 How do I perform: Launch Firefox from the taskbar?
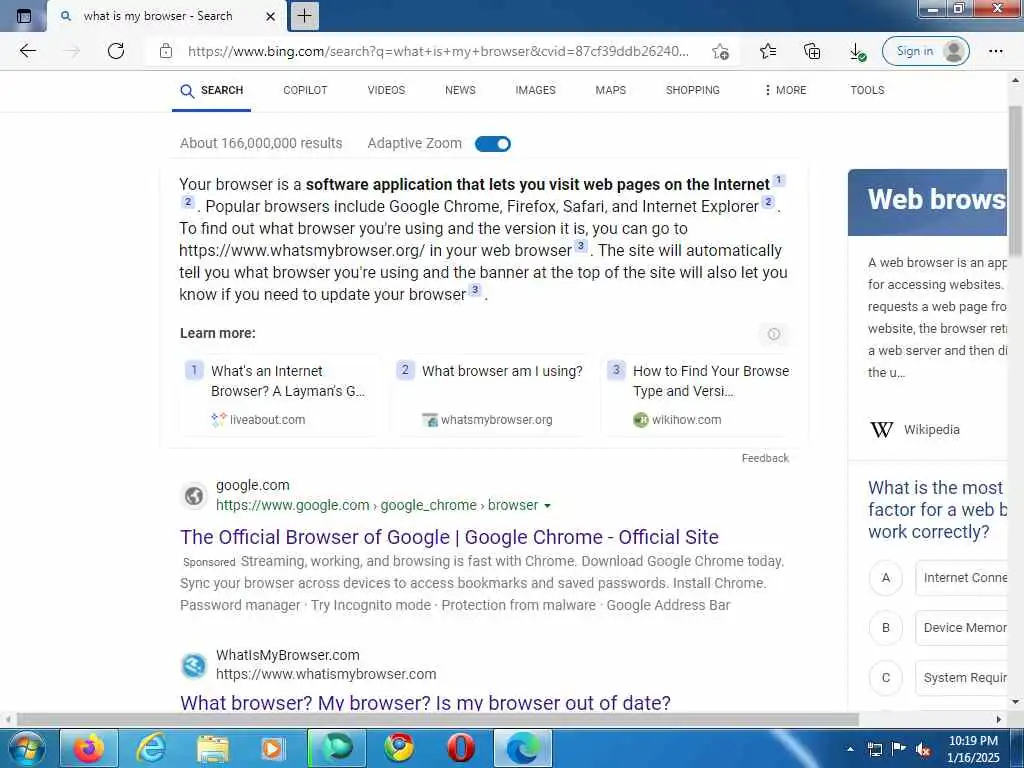click(x=89, y=748)
